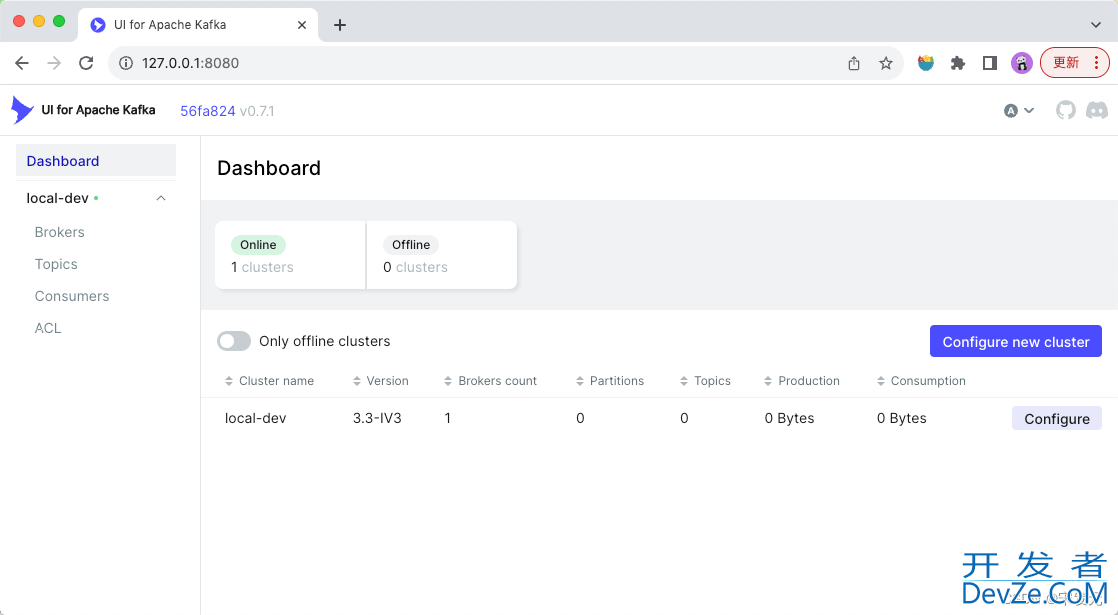1118x615 pixels.
Task: Open the tab search chevron
Action: tap(1096, 25)
